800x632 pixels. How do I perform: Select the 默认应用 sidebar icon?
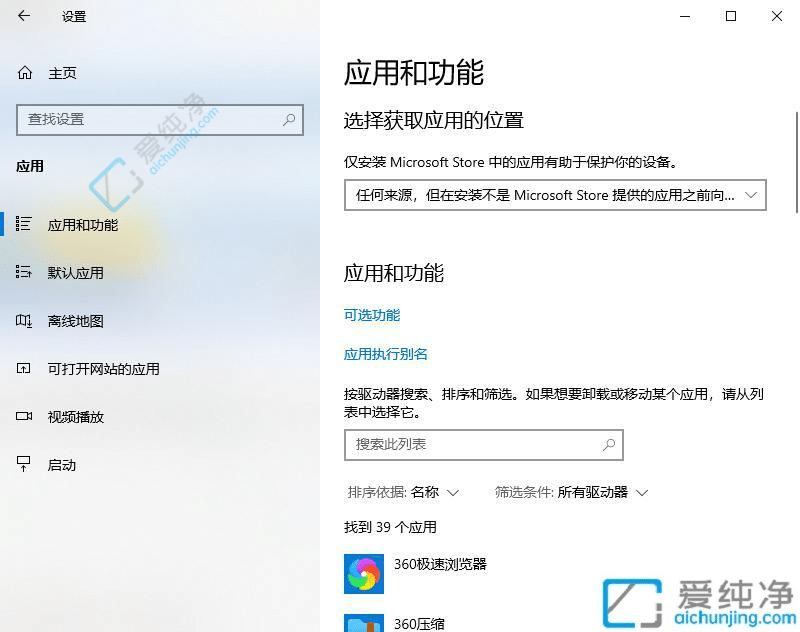[x=24, y=272]
